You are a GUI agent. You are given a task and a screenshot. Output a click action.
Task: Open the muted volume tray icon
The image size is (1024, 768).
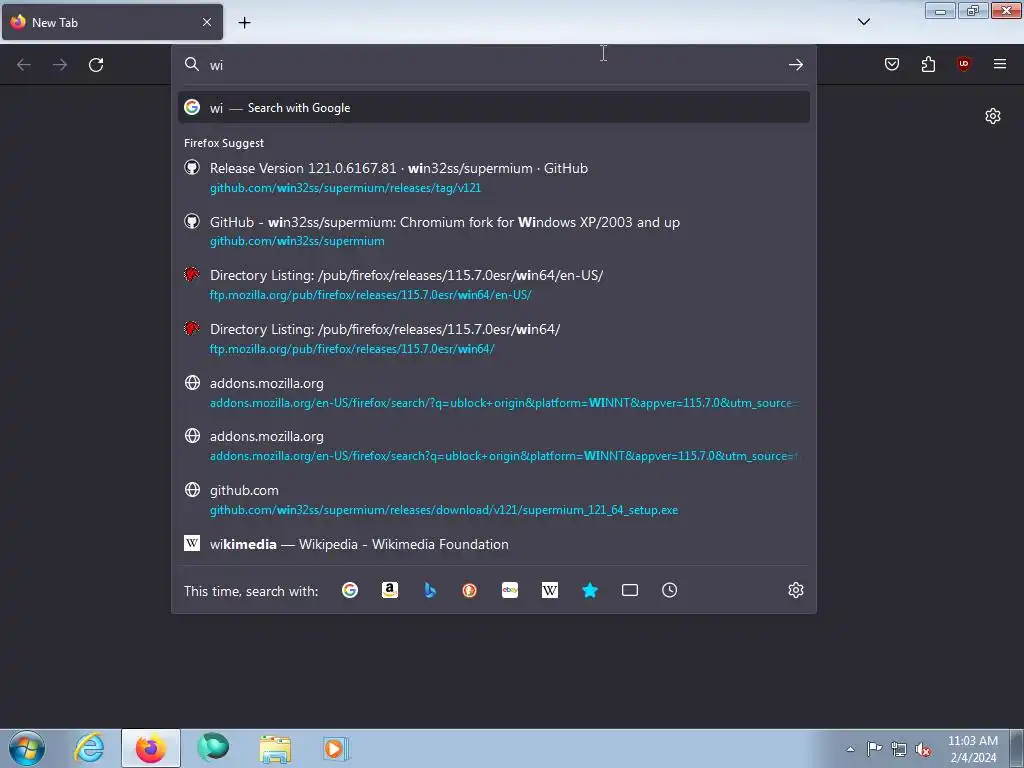coord(923,749)
